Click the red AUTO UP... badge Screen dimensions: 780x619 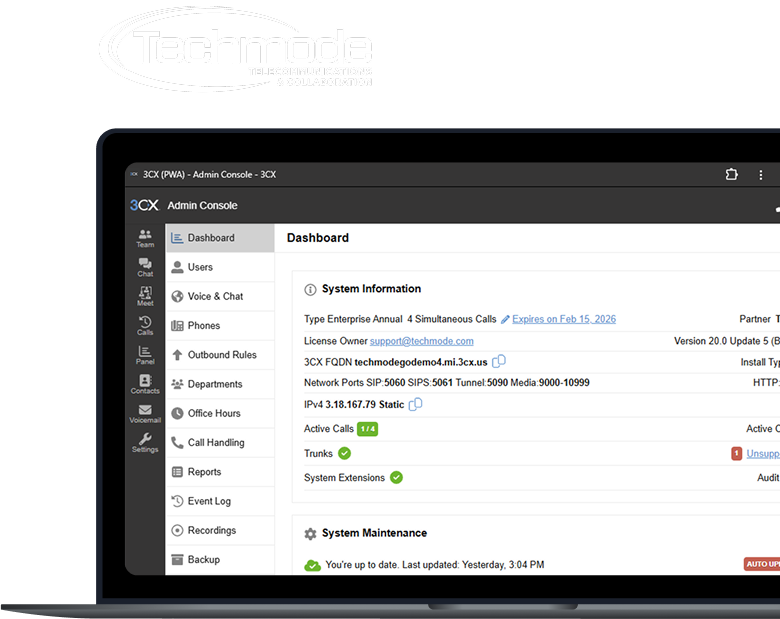[762, 564]
